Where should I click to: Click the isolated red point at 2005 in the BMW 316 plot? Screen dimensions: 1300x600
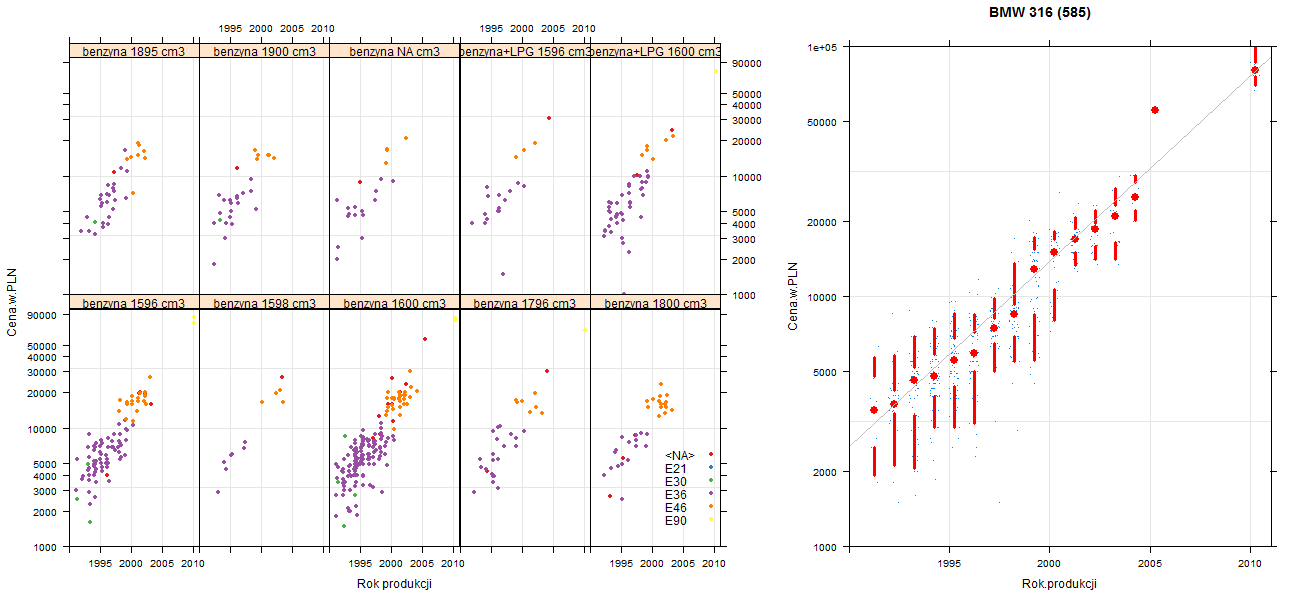pyautogui.click(x=1155, y=110)
